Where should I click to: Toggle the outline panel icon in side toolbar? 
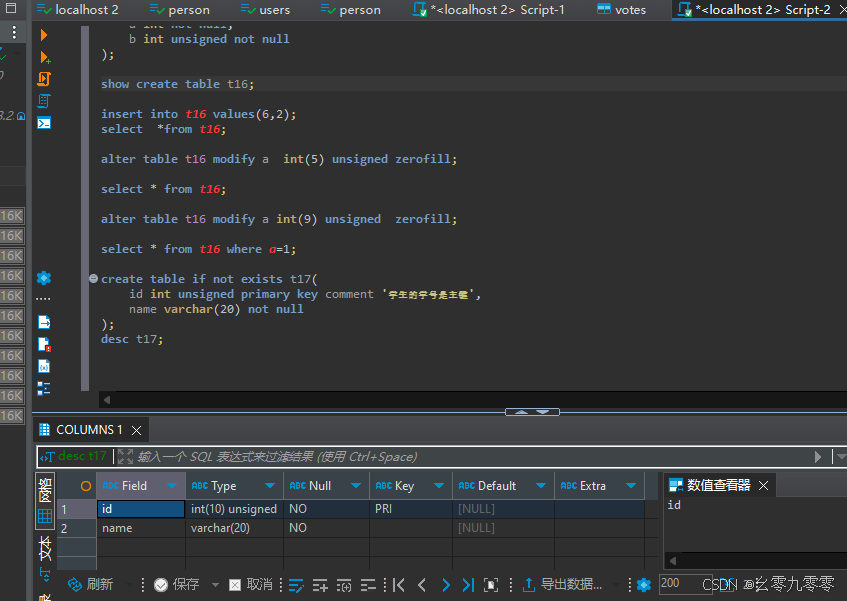coord(44,388)
